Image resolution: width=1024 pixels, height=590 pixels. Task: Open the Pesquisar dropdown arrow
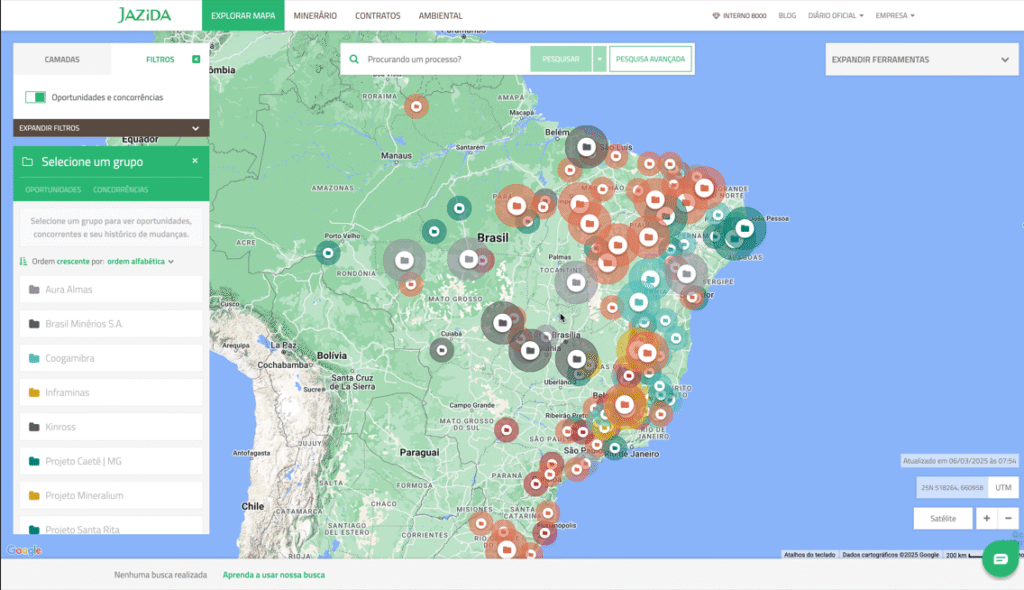pyautogui.click(x=600, y=59)
